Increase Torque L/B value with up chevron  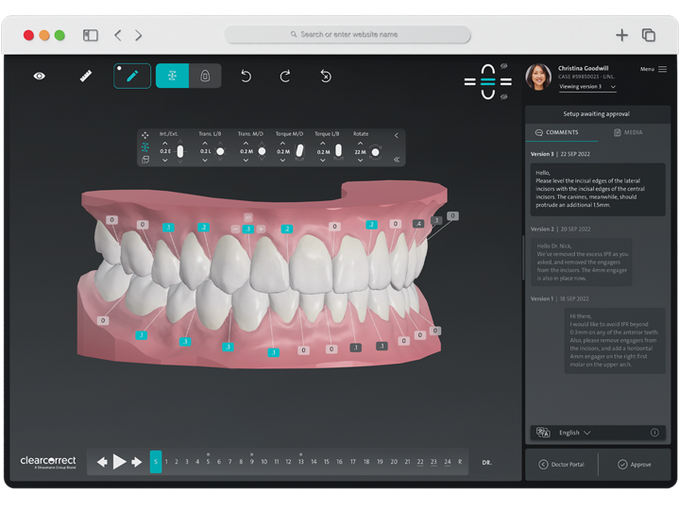click(x=322, y=143)
